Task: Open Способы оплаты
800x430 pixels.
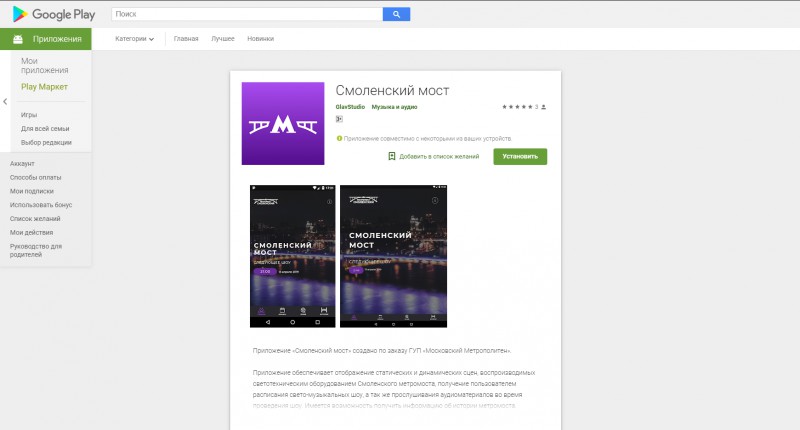Action: (35, 178)
